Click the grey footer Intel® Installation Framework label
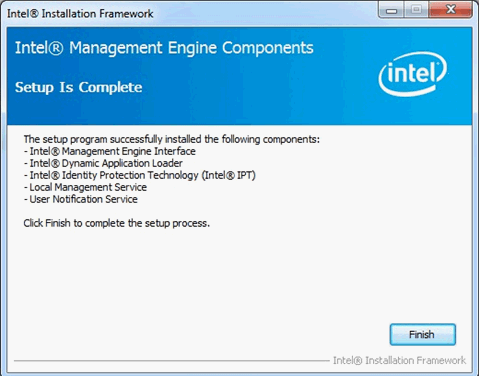 coord(399,360)
